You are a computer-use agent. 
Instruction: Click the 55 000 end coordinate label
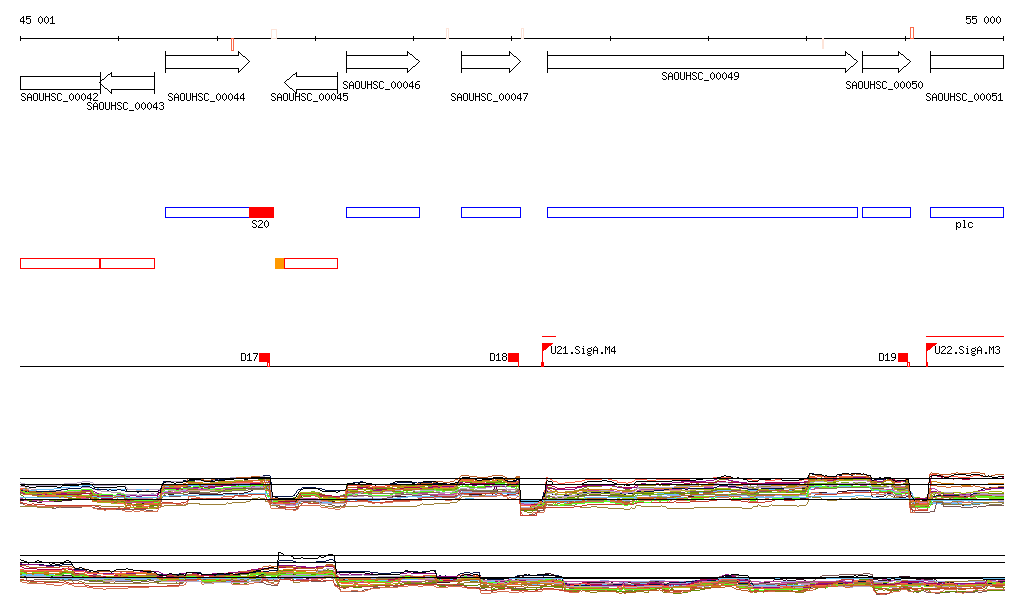coord(983,20)
